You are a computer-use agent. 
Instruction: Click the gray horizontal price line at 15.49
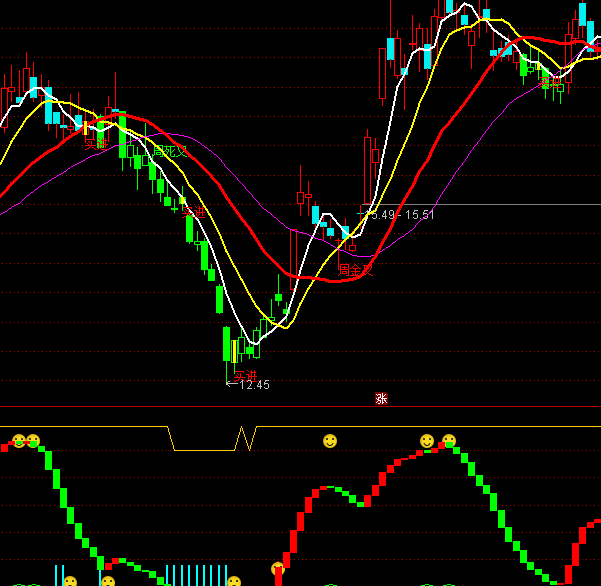[483, 205]
